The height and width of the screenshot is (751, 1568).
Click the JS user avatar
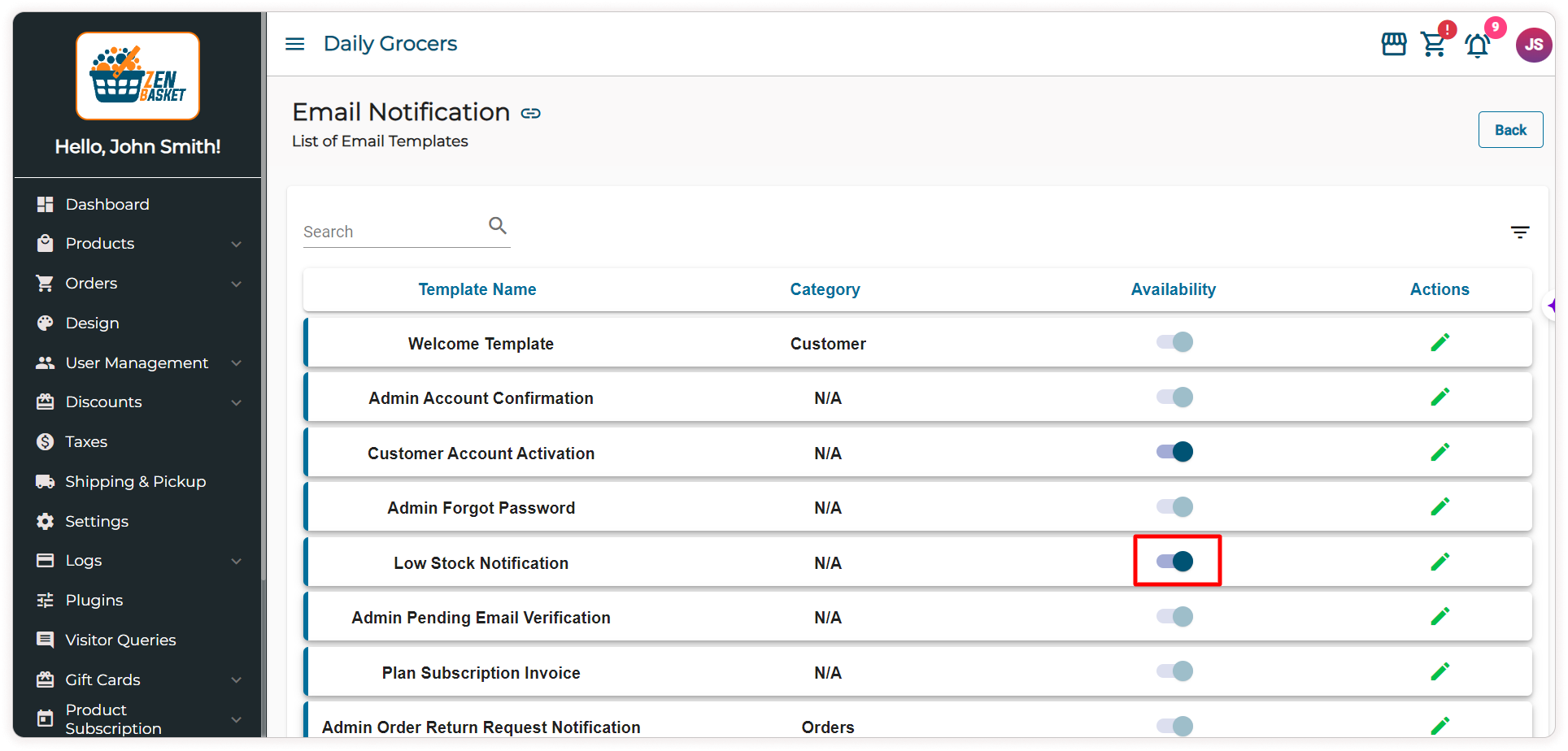pos(1533,45)
